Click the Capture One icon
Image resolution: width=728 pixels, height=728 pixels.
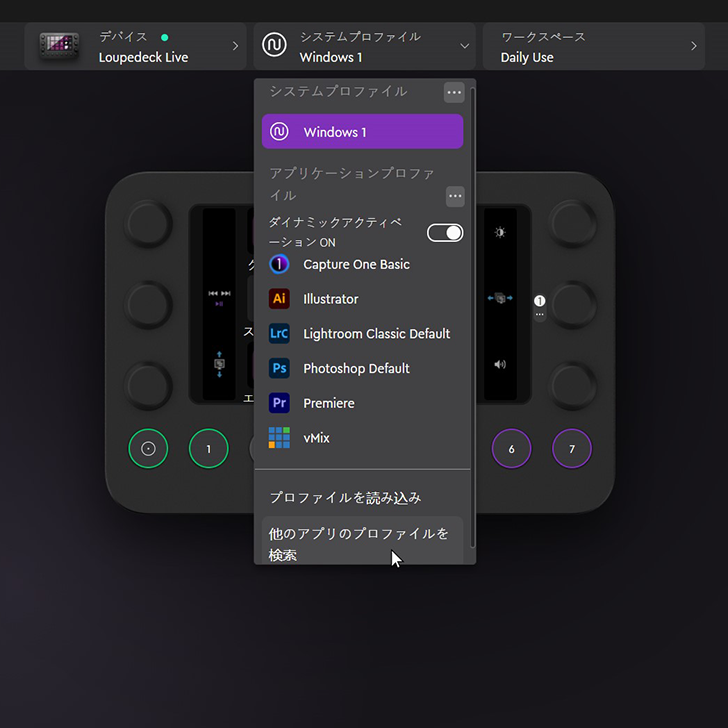279,264
